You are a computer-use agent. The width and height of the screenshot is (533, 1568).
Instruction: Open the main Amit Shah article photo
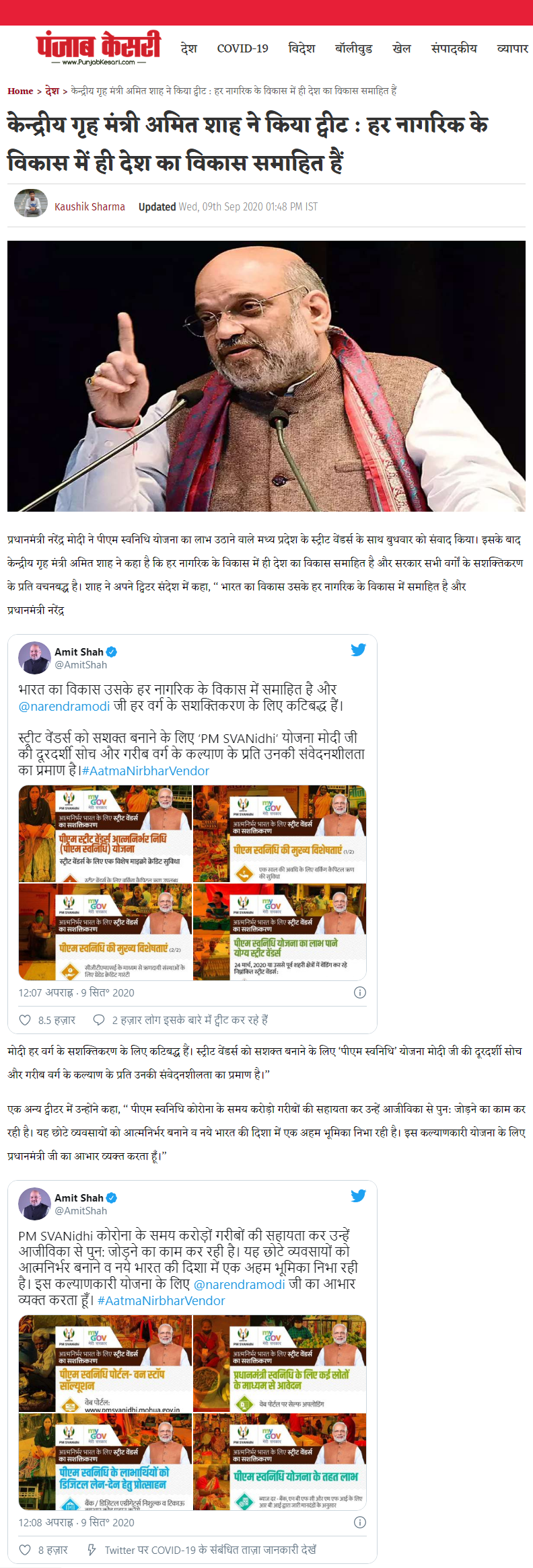(x=266, y=376)
